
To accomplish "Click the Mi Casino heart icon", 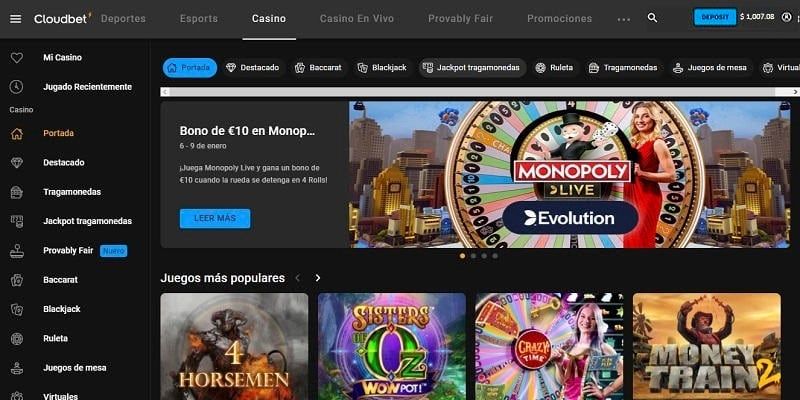I will (17, 58).
